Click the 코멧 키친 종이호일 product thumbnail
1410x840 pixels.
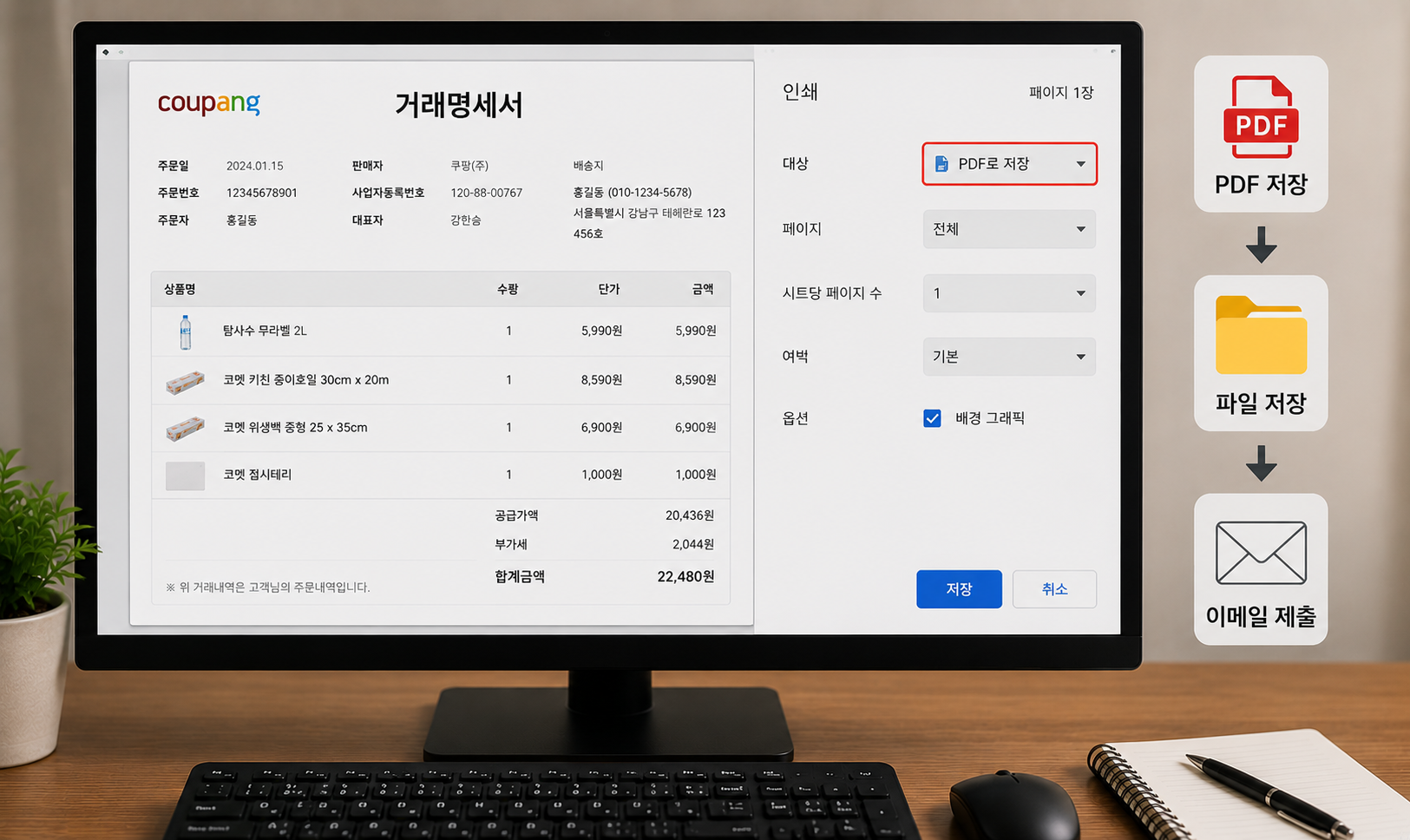click(185, 381)
